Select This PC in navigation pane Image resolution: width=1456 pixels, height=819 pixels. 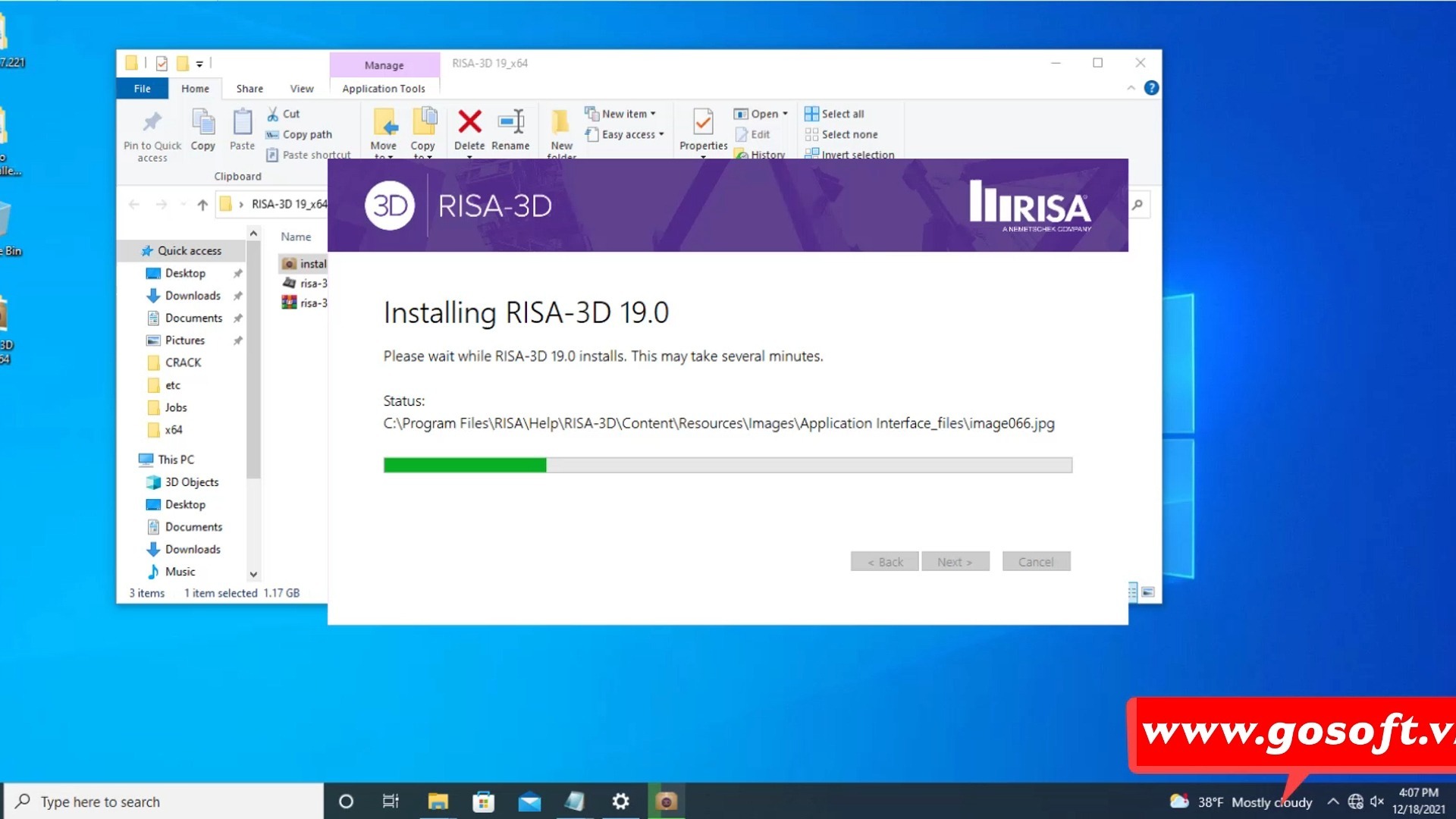[x=176, y=459]
